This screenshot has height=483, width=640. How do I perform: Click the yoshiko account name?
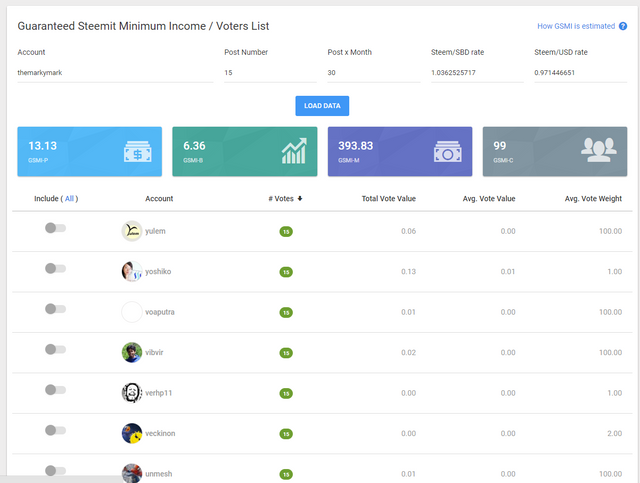click(158, 272)
